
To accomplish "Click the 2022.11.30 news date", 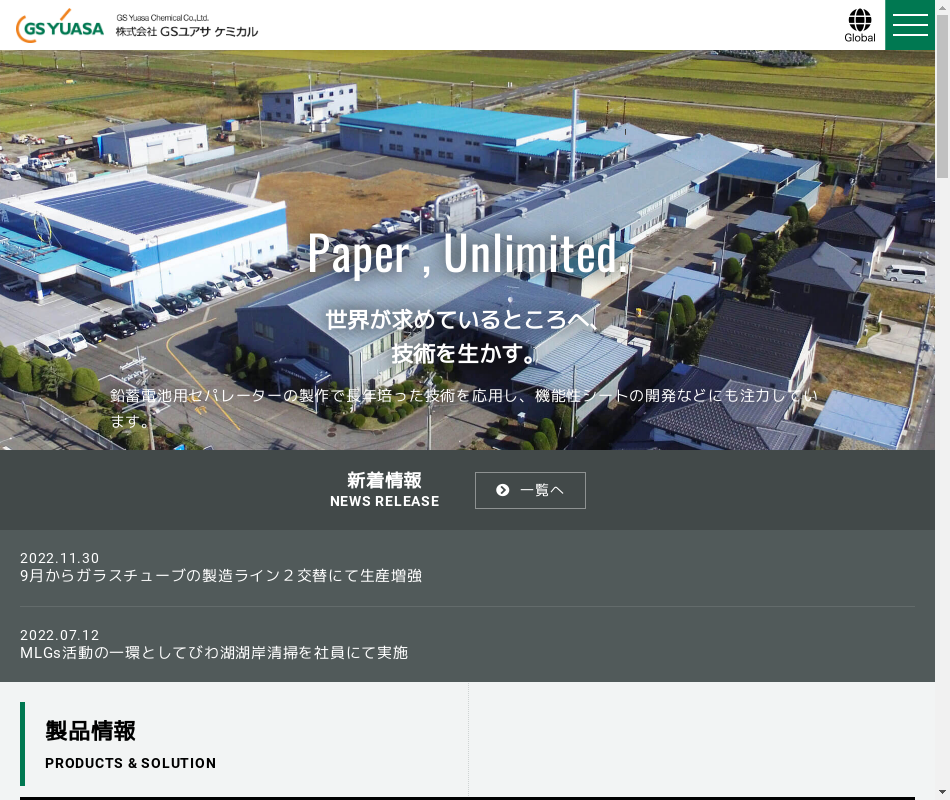I will [60, 558].
